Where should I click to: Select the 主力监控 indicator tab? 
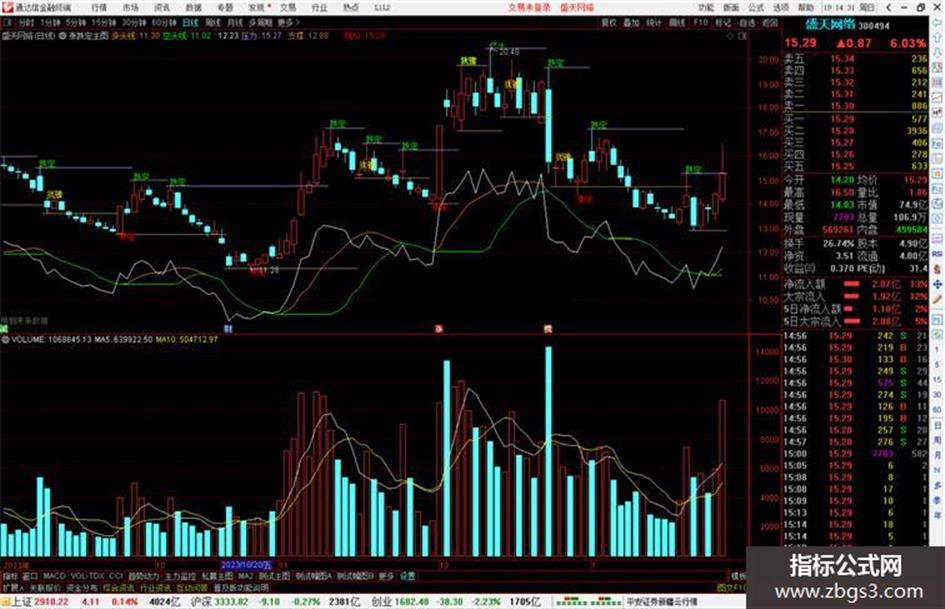click(180, 576)
